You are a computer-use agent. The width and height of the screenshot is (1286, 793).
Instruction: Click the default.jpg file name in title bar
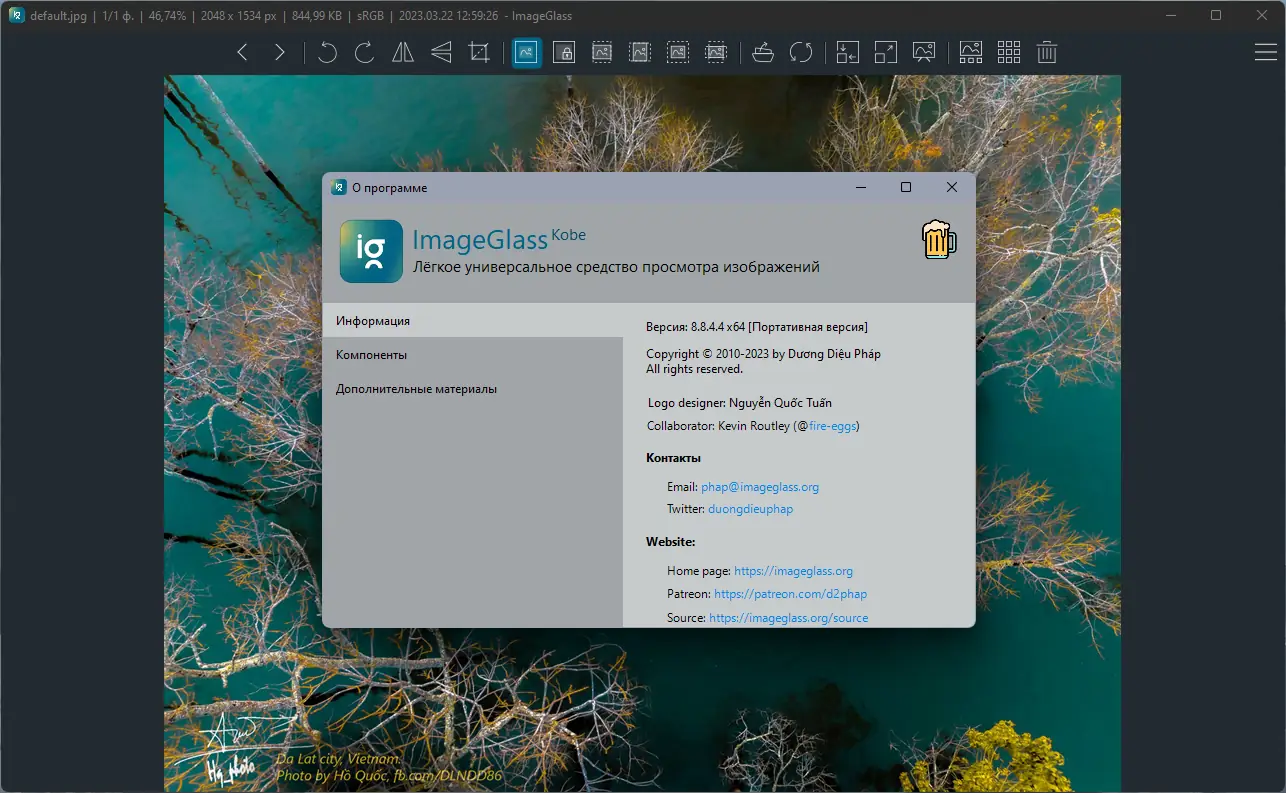[59, 15]
